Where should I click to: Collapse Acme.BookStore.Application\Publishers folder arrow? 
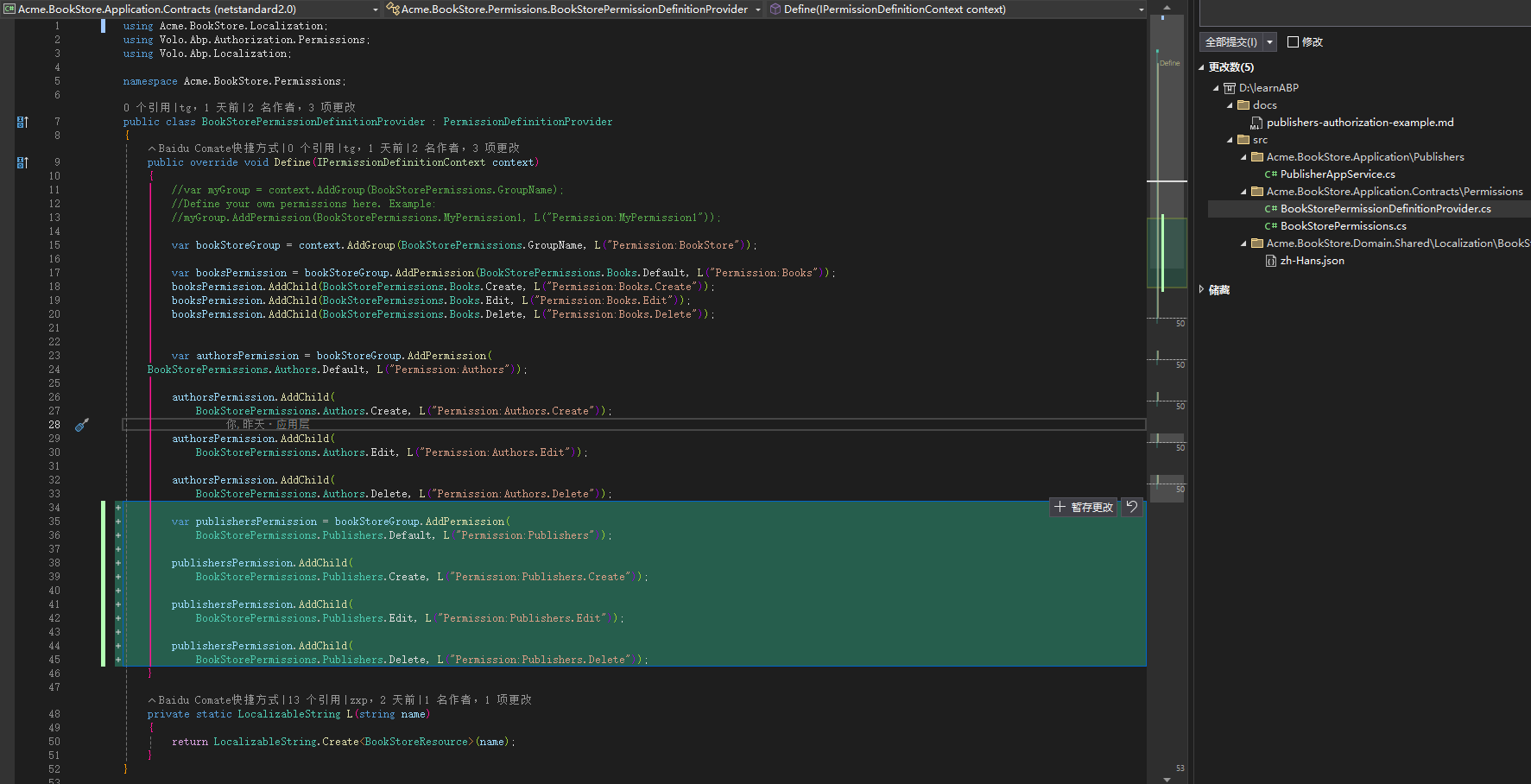1243,157
